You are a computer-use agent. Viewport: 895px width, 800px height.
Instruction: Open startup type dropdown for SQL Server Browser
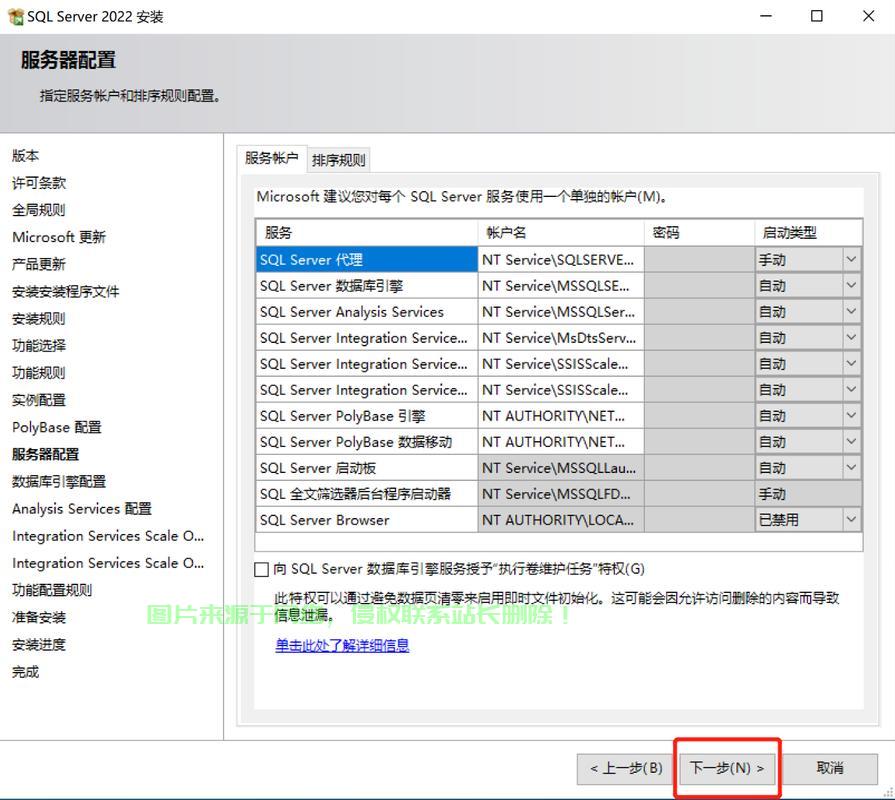[x=850, y=520]
